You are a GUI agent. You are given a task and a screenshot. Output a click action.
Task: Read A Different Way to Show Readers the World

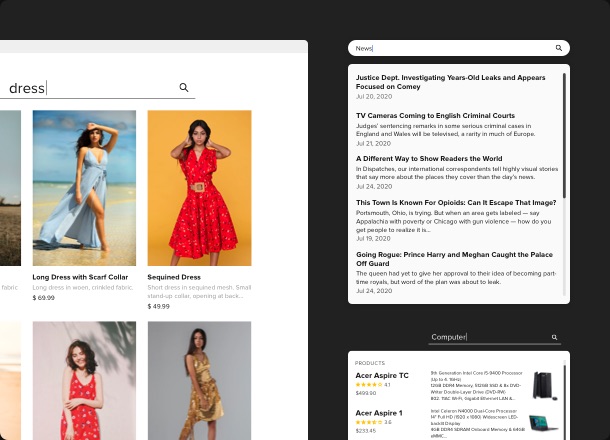[429, 158]
